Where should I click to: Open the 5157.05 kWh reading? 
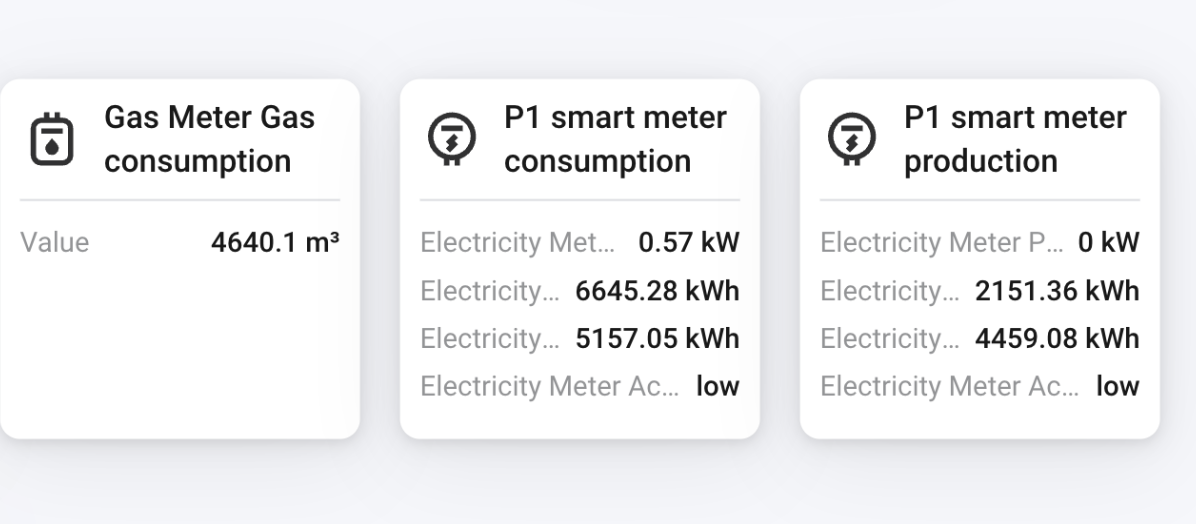coord(657,338)
